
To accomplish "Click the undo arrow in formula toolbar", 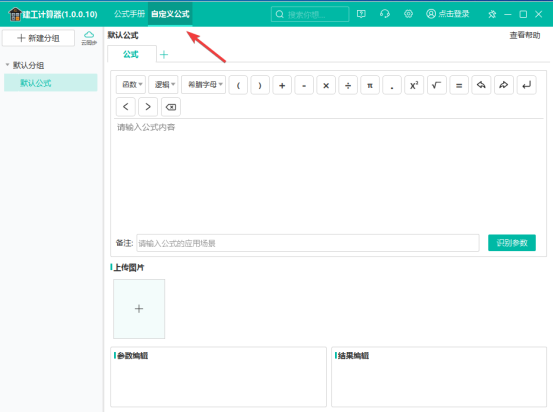I will 481,85.
